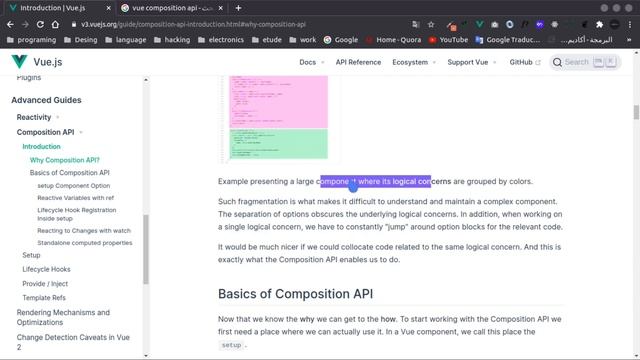Go to setup Component Option section
640x360 pixels.
tap(73, 186)
